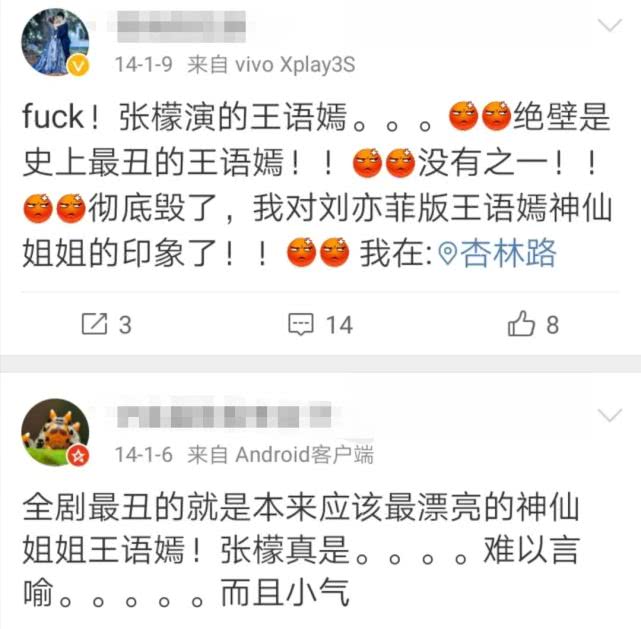Click the repost icon showing 3

(94, 324)
